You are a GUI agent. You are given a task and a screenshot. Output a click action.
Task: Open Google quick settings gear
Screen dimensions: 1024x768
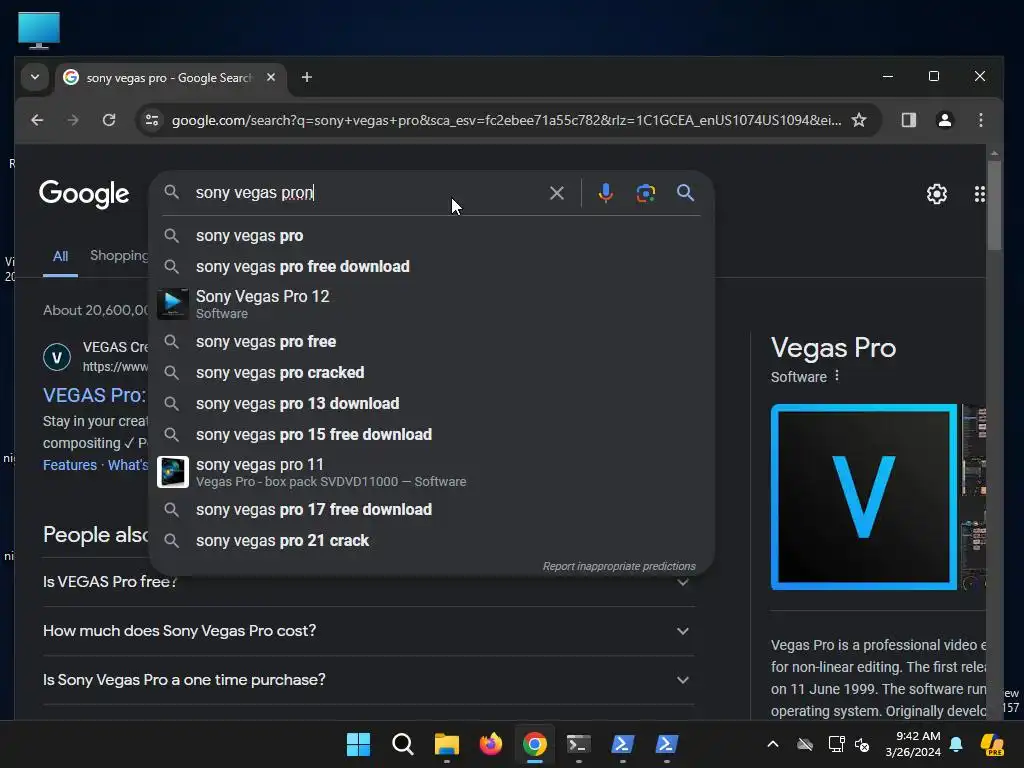[936, 194]
